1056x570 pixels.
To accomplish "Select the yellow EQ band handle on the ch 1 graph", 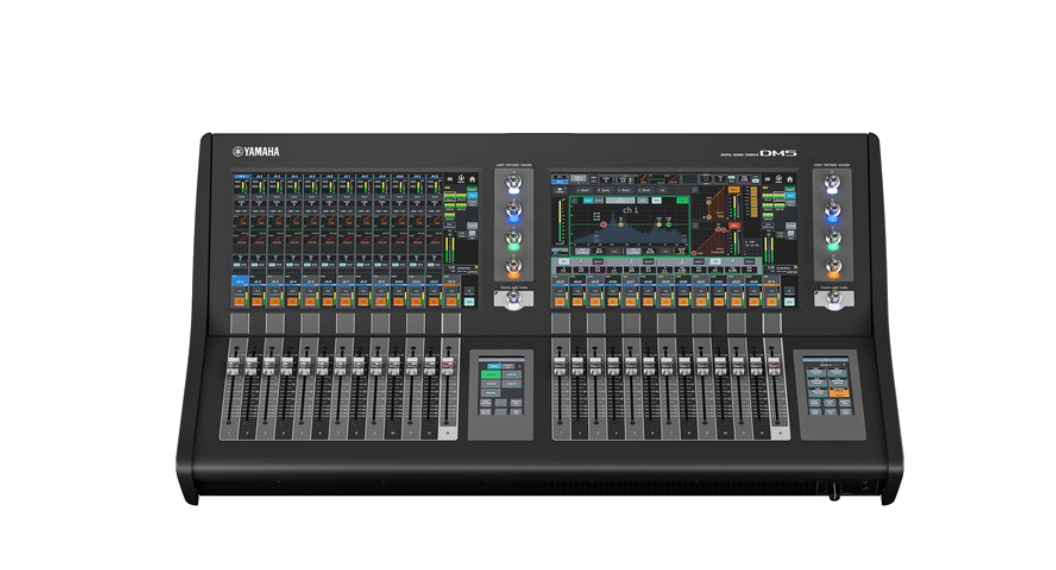I will pos(659,225).
